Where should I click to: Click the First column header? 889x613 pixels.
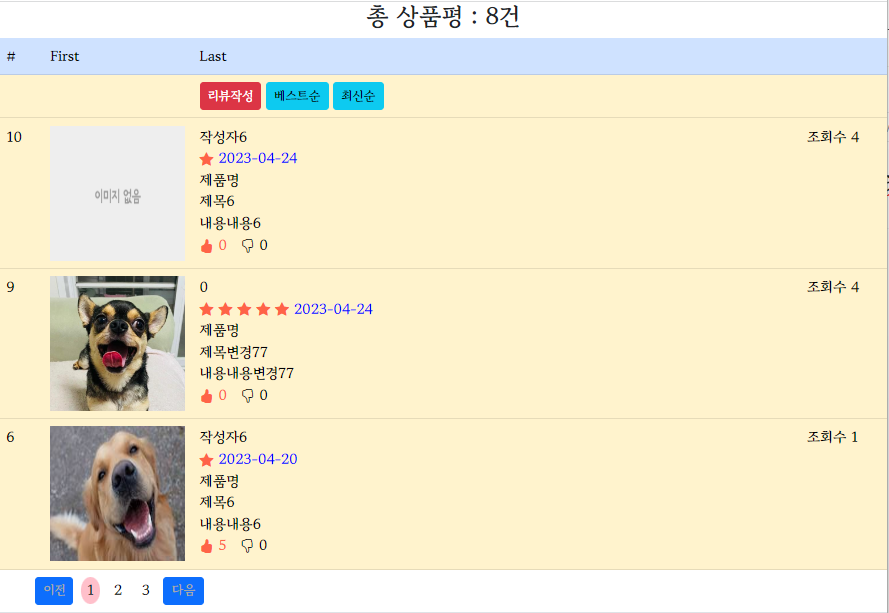[x=65, y=56]
